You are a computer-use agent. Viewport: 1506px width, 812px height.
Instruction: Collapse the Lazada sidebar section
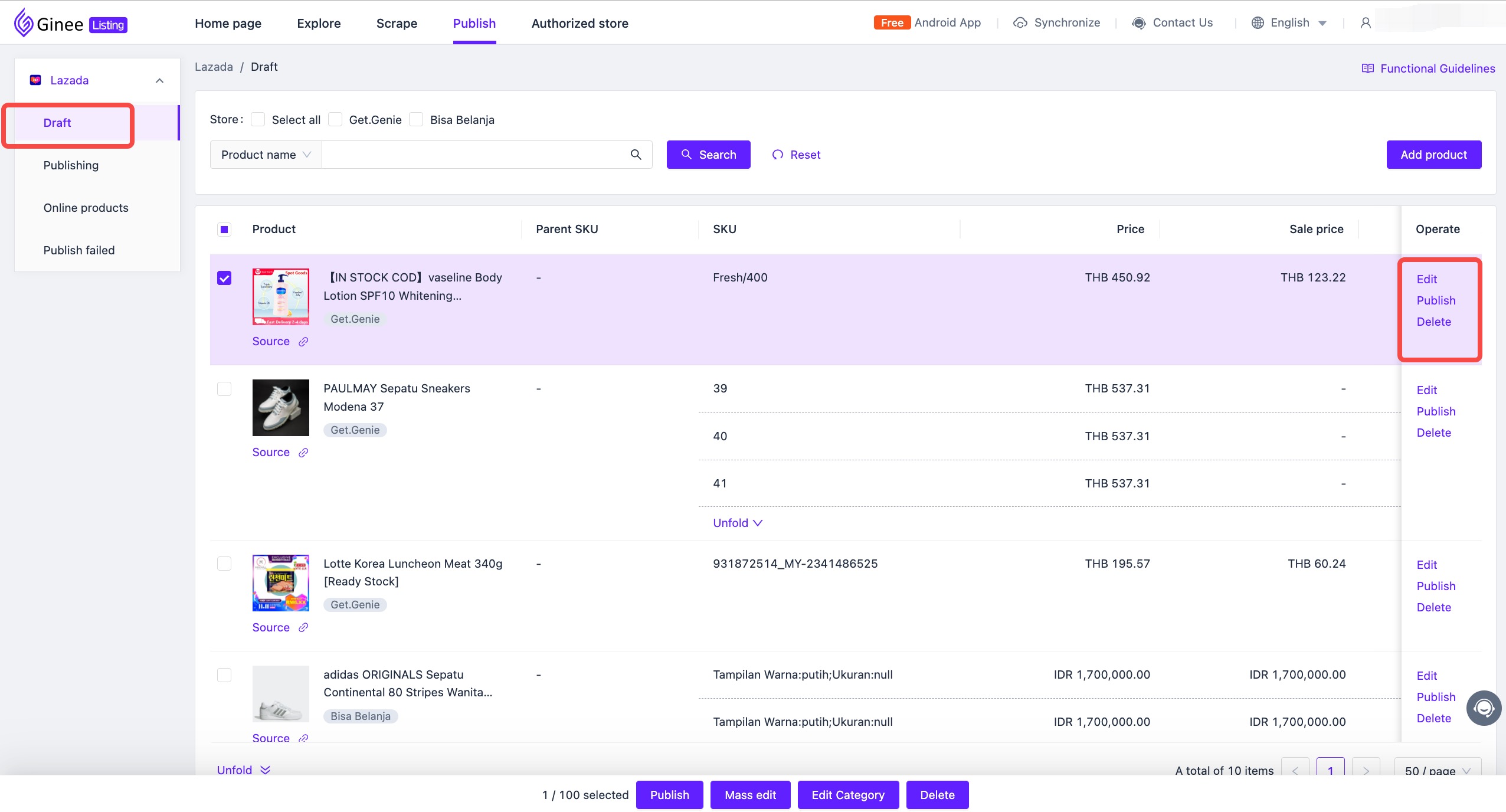[x=159, y=81]
